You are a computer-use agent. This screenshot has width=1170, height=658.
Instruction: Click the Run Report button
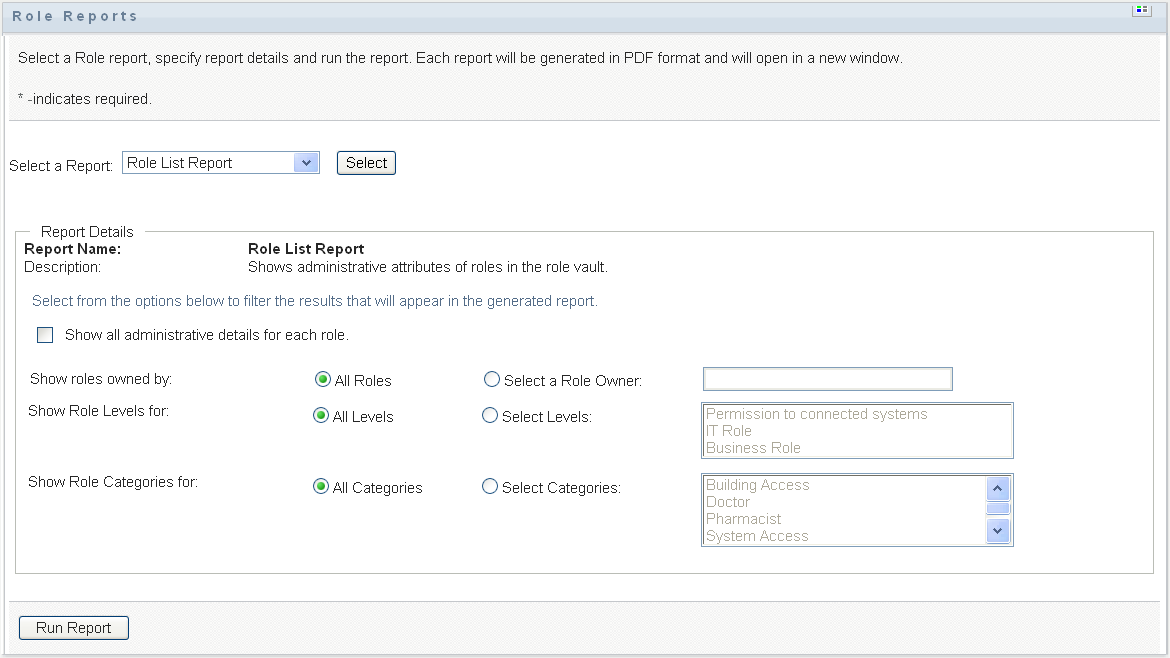74,628
